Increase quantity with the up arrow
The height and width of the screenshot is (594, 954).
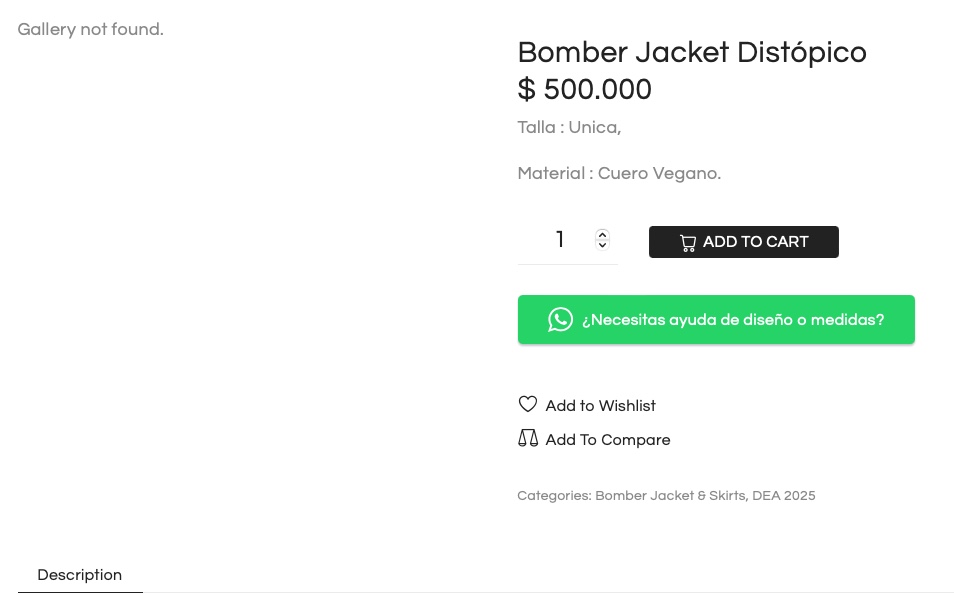[602, 234]
